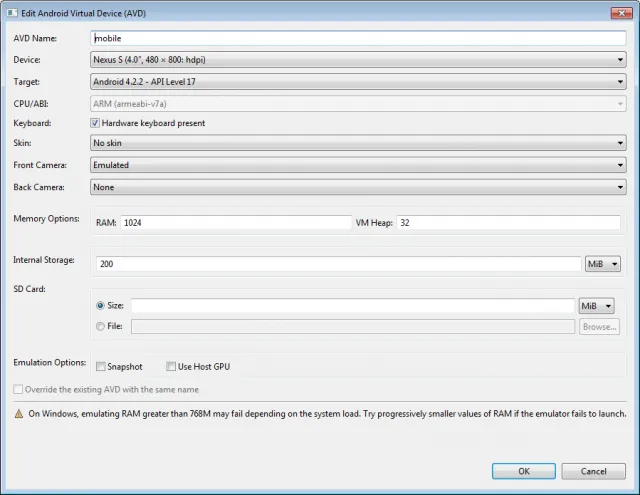This screenshot has width=640, height=495.
Task: Click the Front Camera label
Action: pyautogui.click(x=40, y=165)
